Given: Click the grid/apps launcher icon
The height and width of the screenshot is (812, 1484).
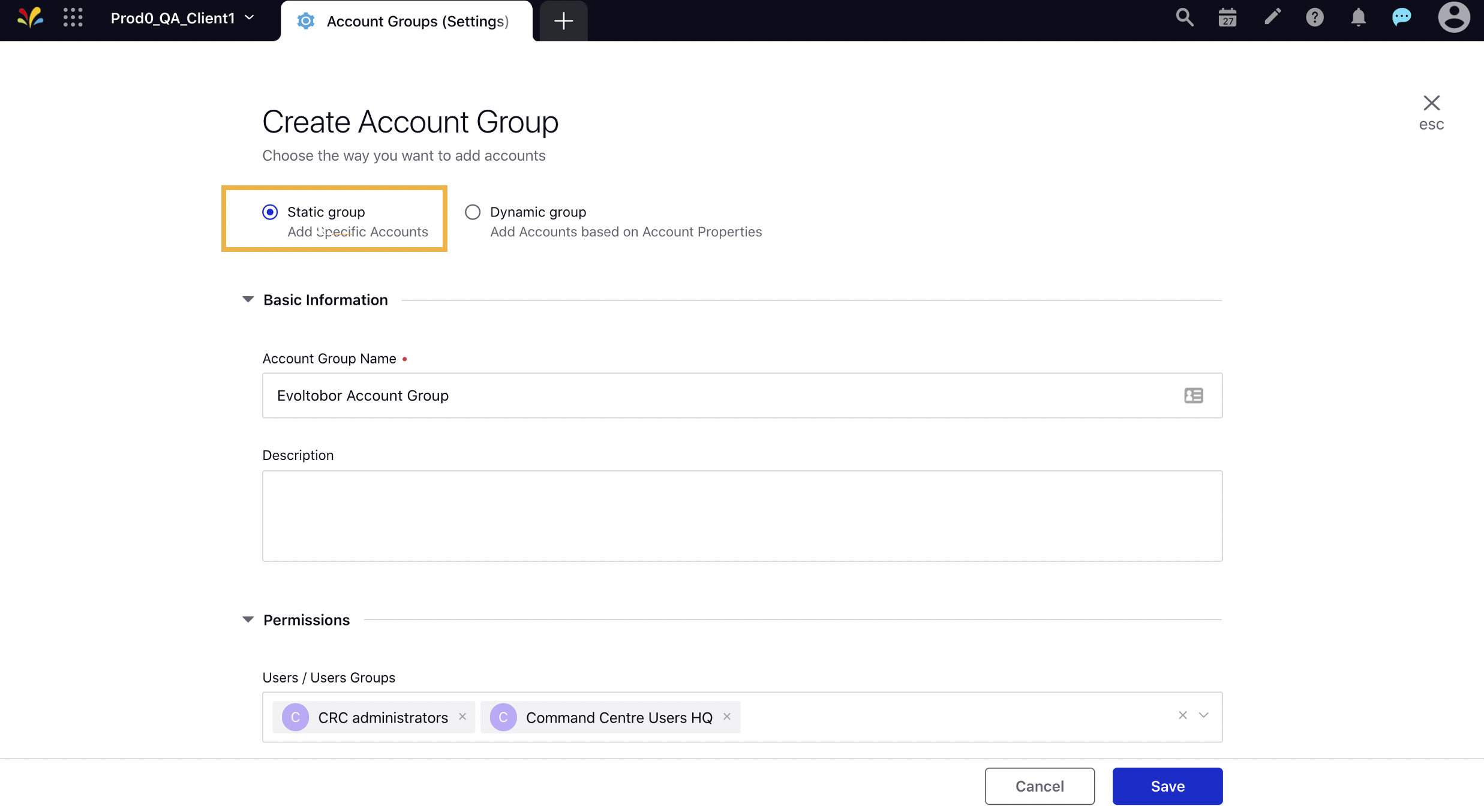Looking at the screenshot, I should point(74,18).
